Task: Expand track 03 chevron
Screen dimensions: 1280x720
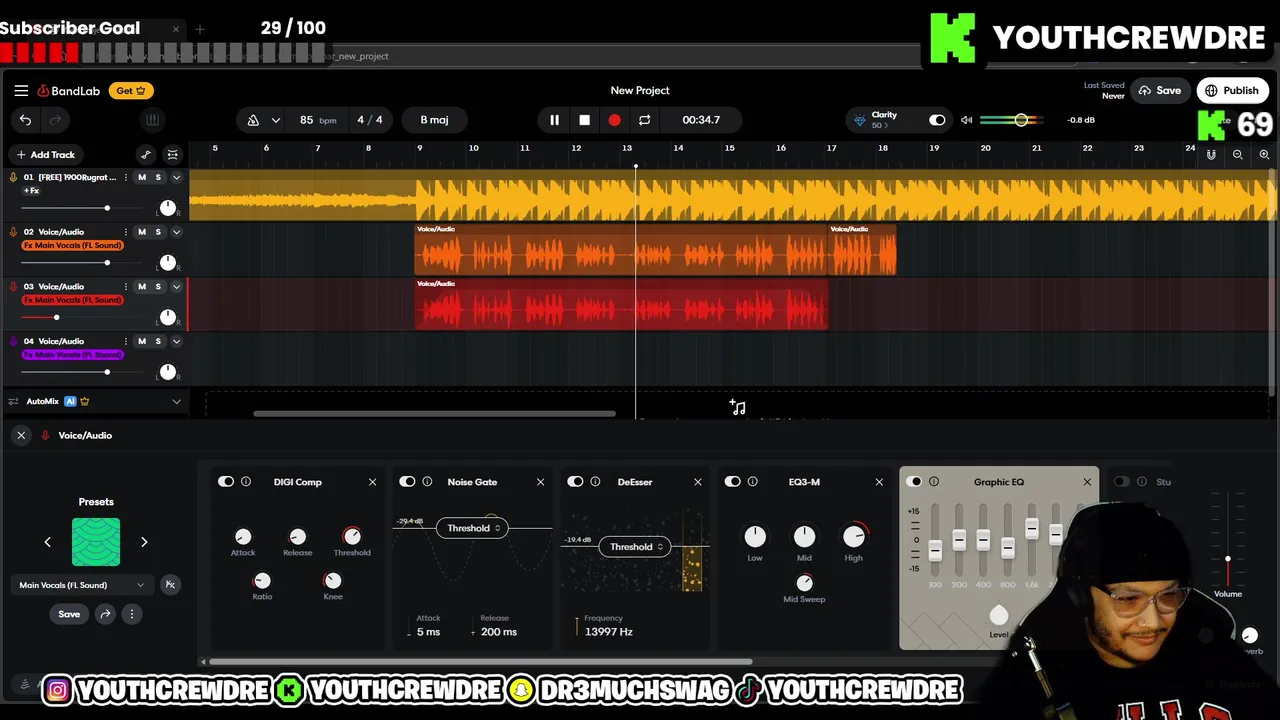Action: (x=176, y=287)
